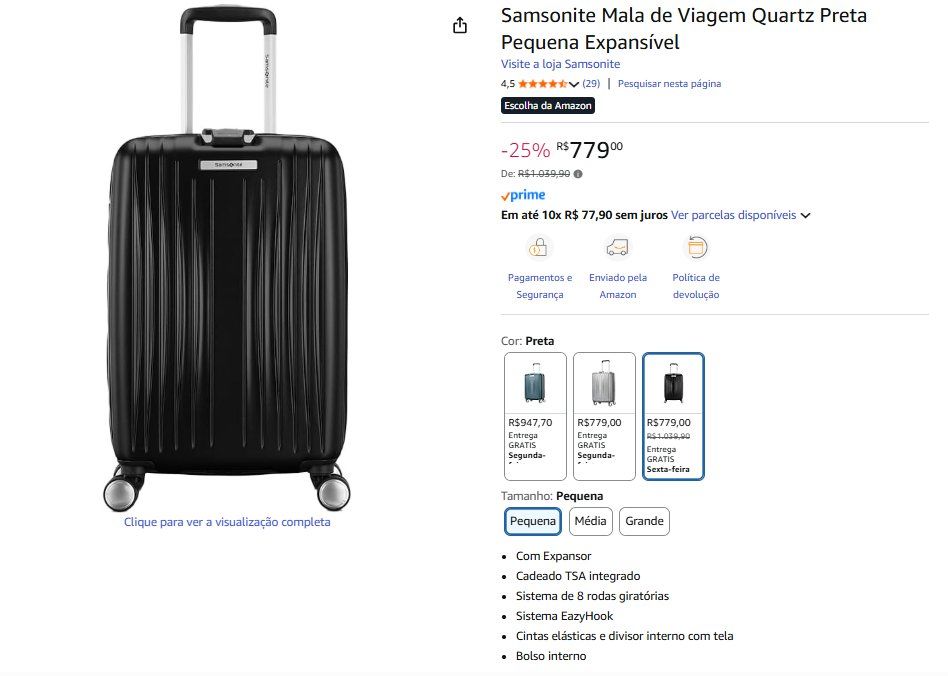Viewport: 948px width, 676px height.
Task: Click Pesquisar nesta página link
Action: coord(669,83)
